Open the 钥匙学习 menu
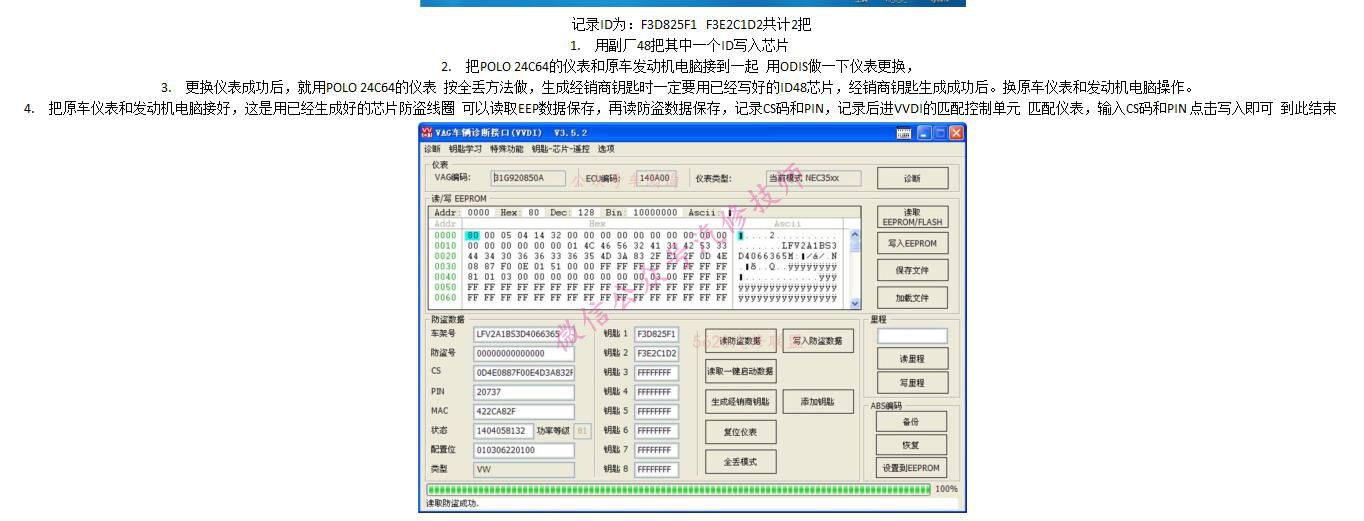Screen dimensions: 1364x521 (x=465, y=149)
